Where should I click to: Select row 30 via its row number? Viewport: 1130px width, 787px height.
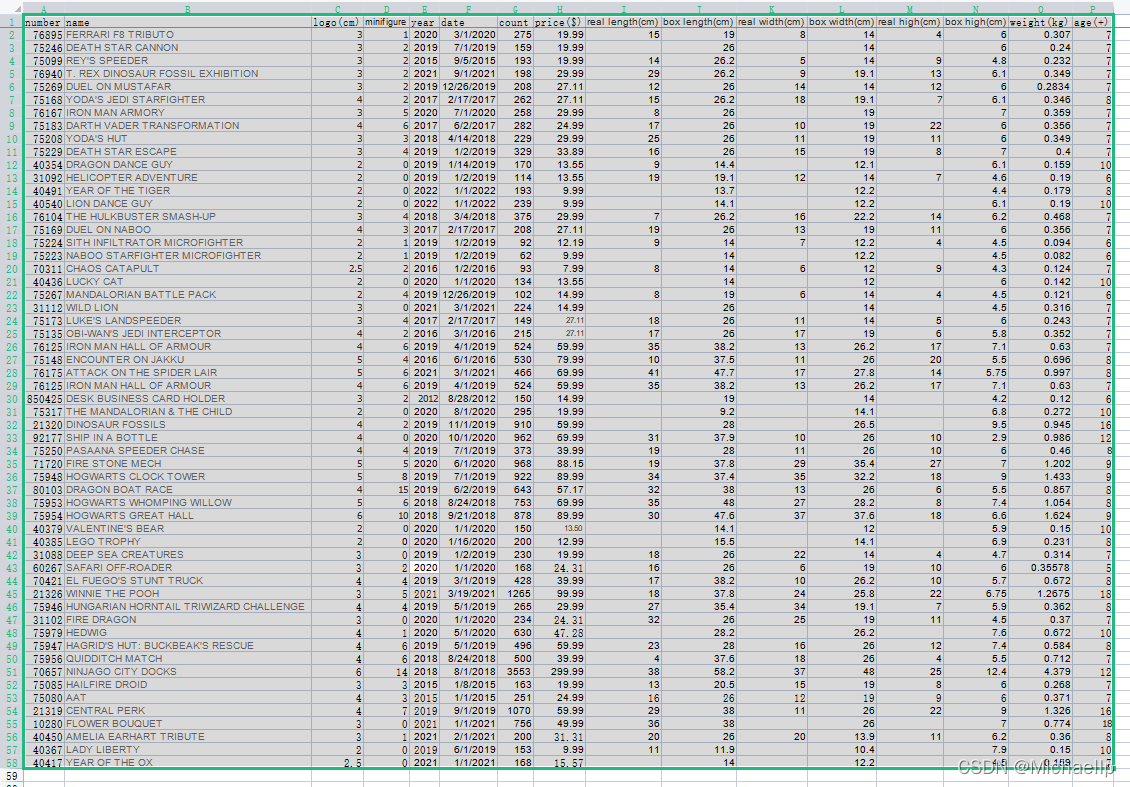12,399
